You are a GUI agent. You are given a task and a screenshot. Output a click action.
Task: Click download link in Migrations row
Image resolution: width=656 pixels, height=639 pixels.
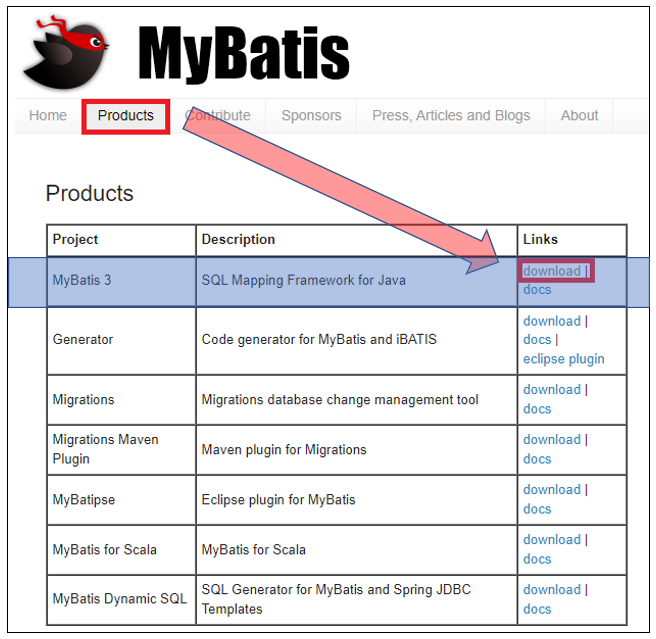[x=552, y=390]
